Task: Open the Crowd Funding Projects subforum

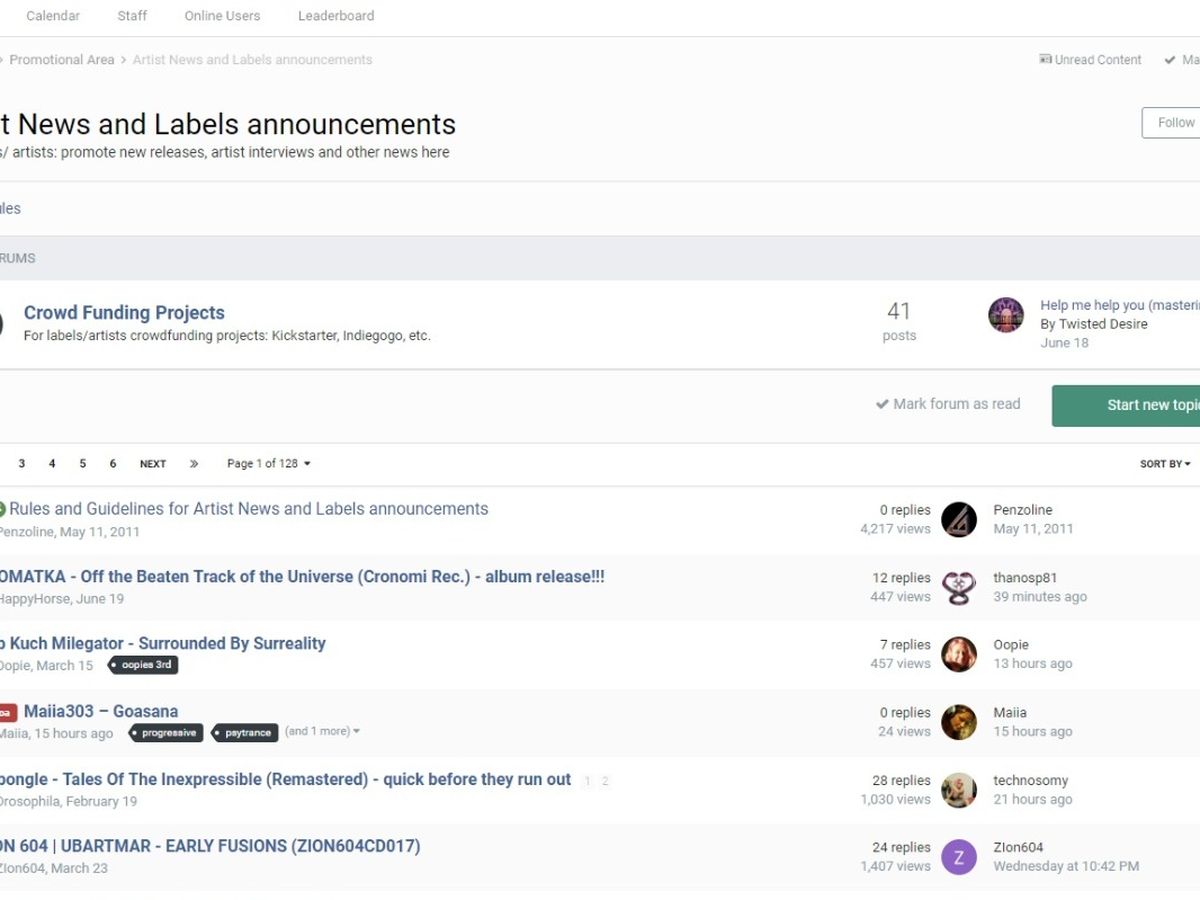Action: 124,313
